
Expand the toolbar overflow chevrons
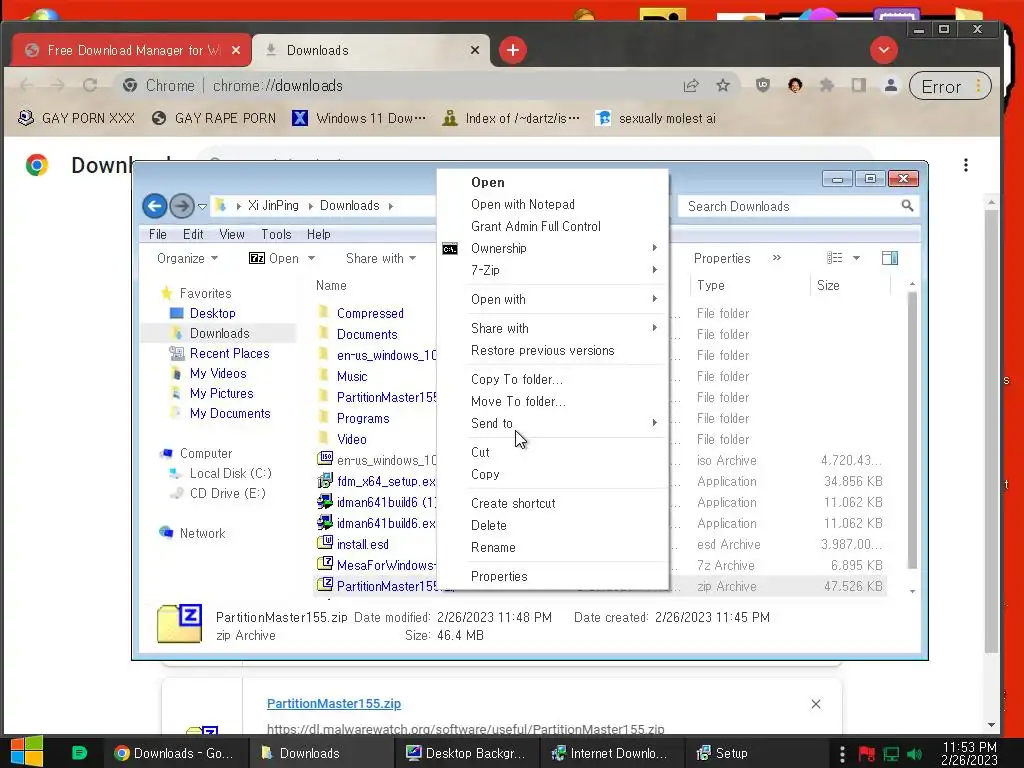coord(776,258)
